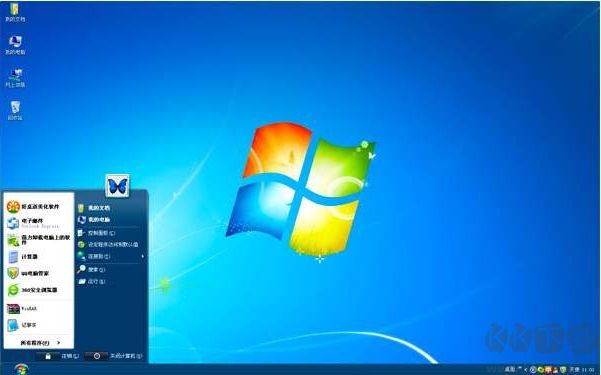
Task: Open the Network Neighborhood desktop icon
Action: tap(15, 79)
